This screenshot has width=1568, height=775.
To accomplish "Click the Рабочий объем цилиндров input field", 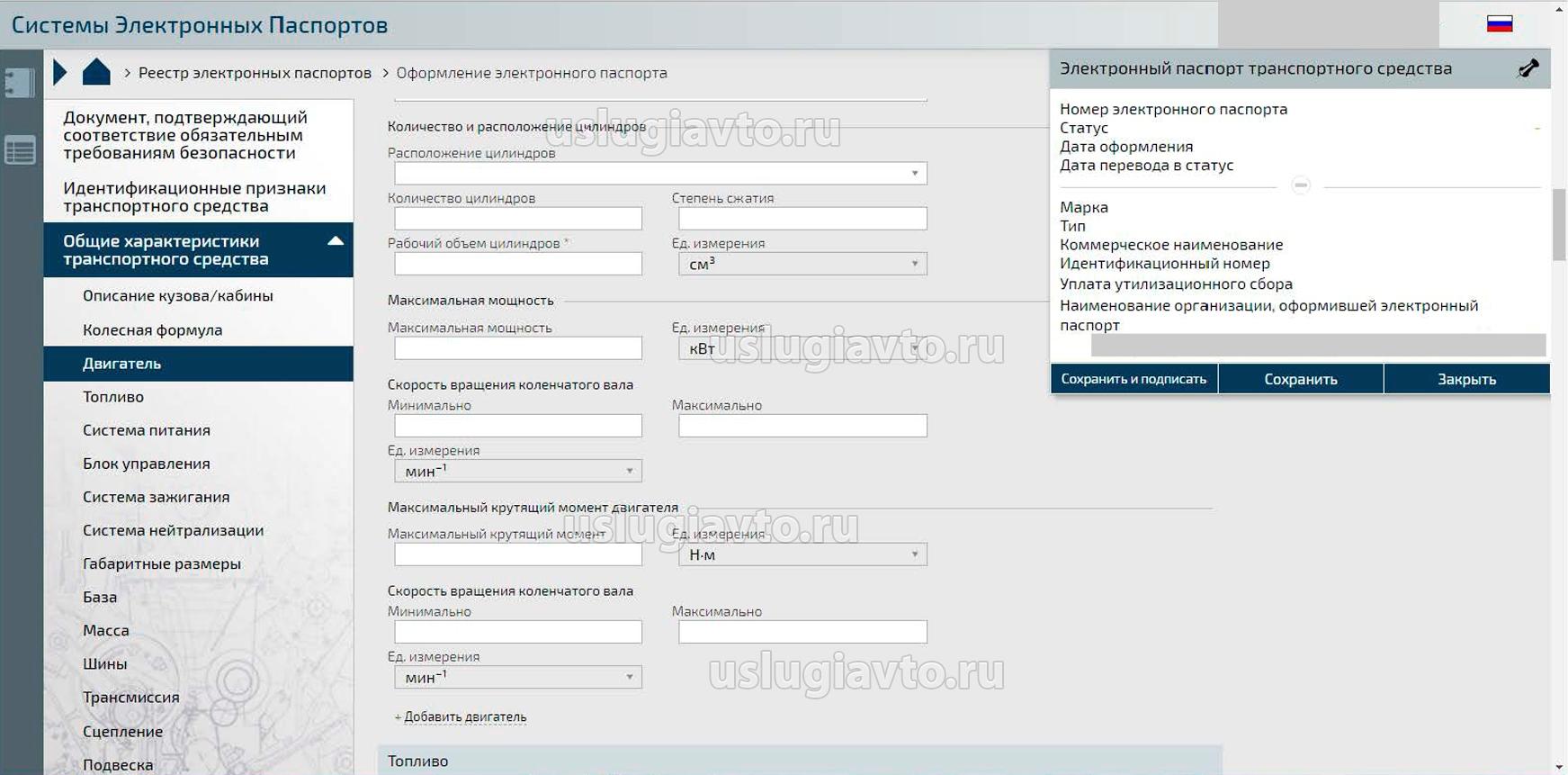I will coord(518,264).
